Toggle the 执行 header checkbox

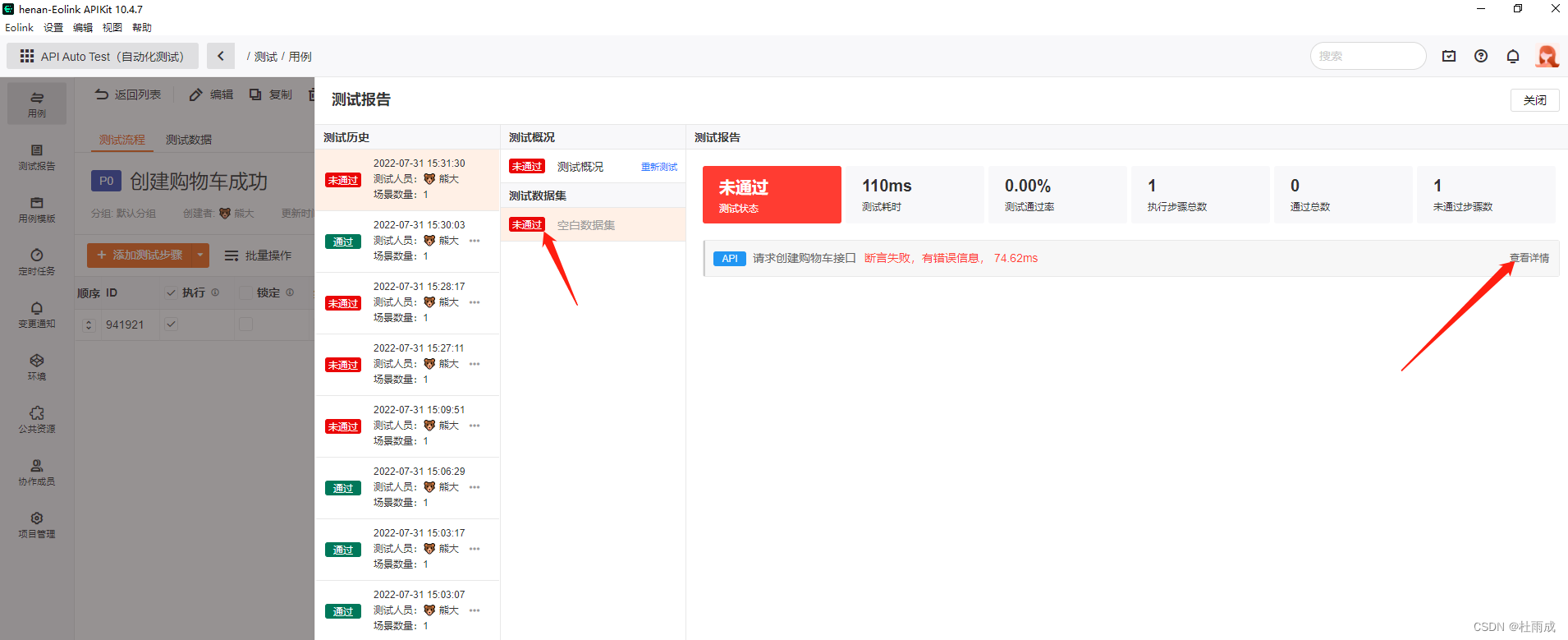coord(171,292)
